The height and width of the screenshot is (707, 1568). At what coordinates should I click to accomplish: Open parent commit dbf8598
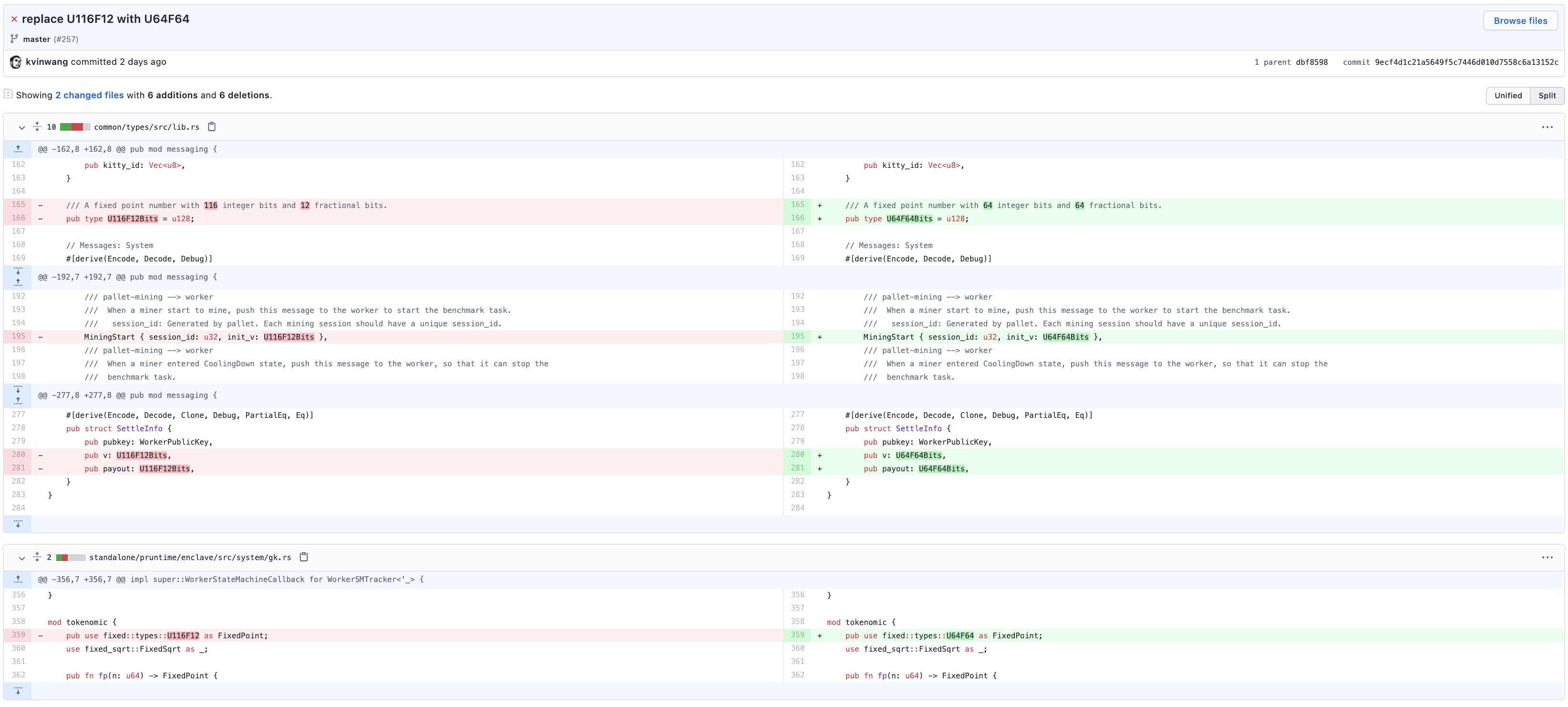click(1311, 62)
